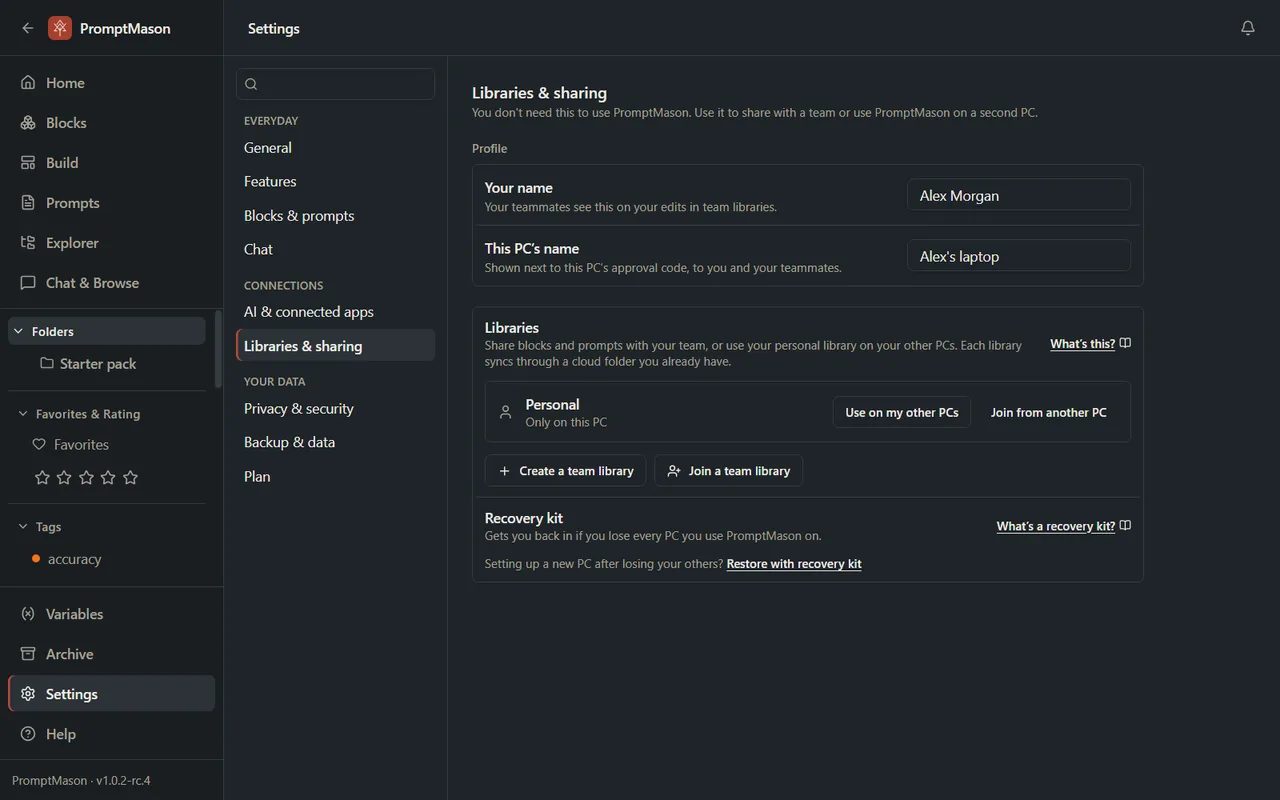1280x800 pixels.
Task: Go to Home in the sidebar
Action: [x=111, y=83]
